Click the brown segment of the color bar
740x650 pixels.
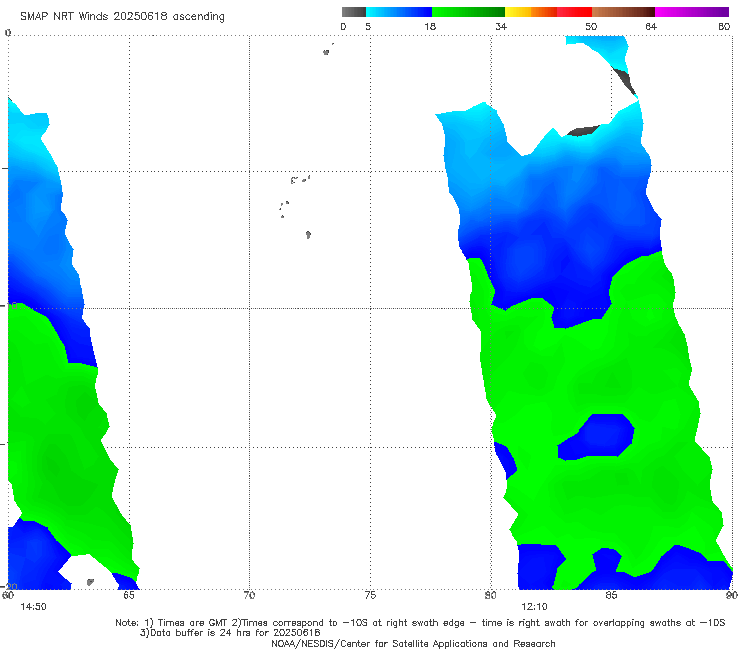(623, 12)
